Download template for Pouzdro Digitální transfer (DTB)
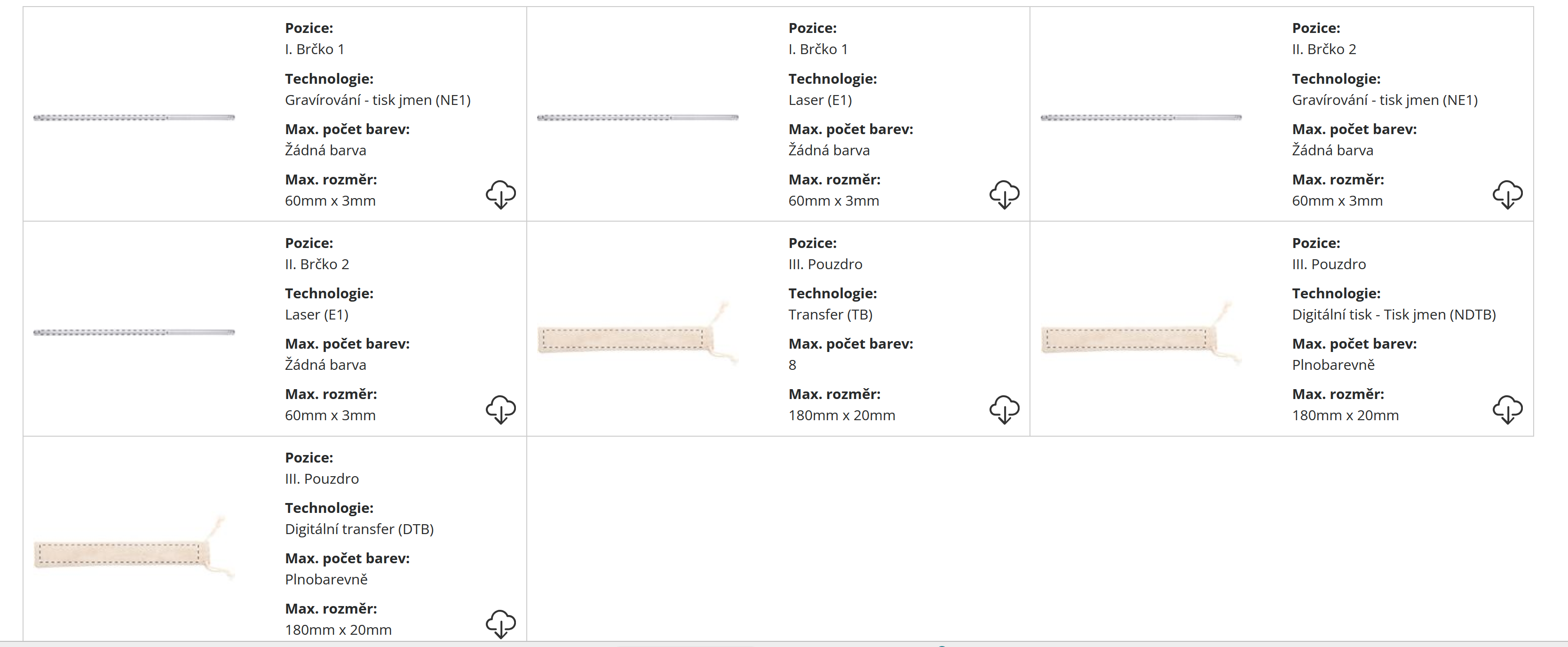1568x647 pixels. 500,623
